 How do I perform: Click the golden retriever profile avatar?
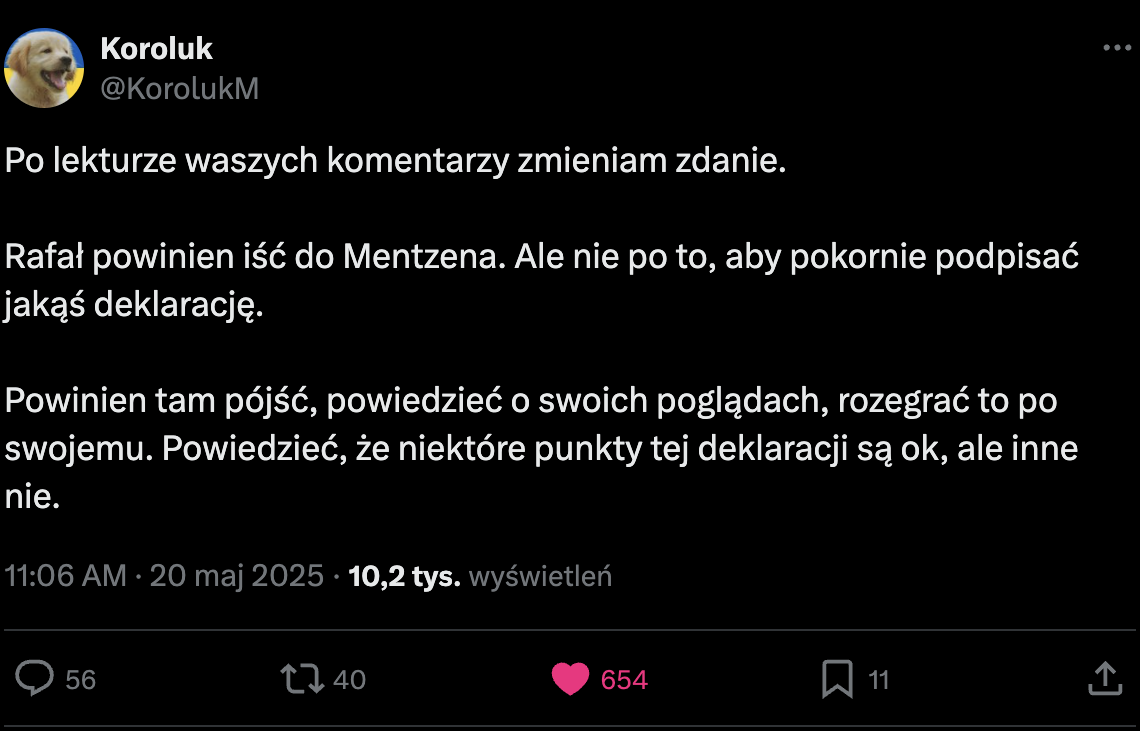pyautogui.click(x=44, y=68)
